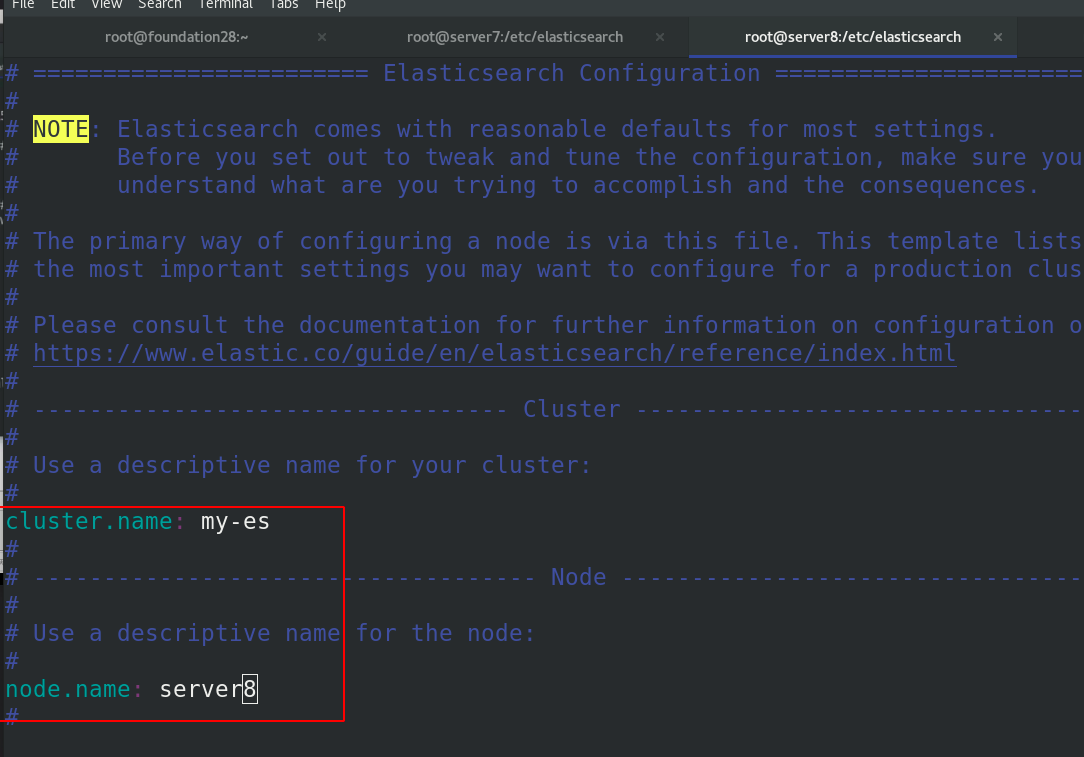Viewport: 1084px width, 757px height.
Task: Click the my-es cluster value
Action: pos(235,522)
